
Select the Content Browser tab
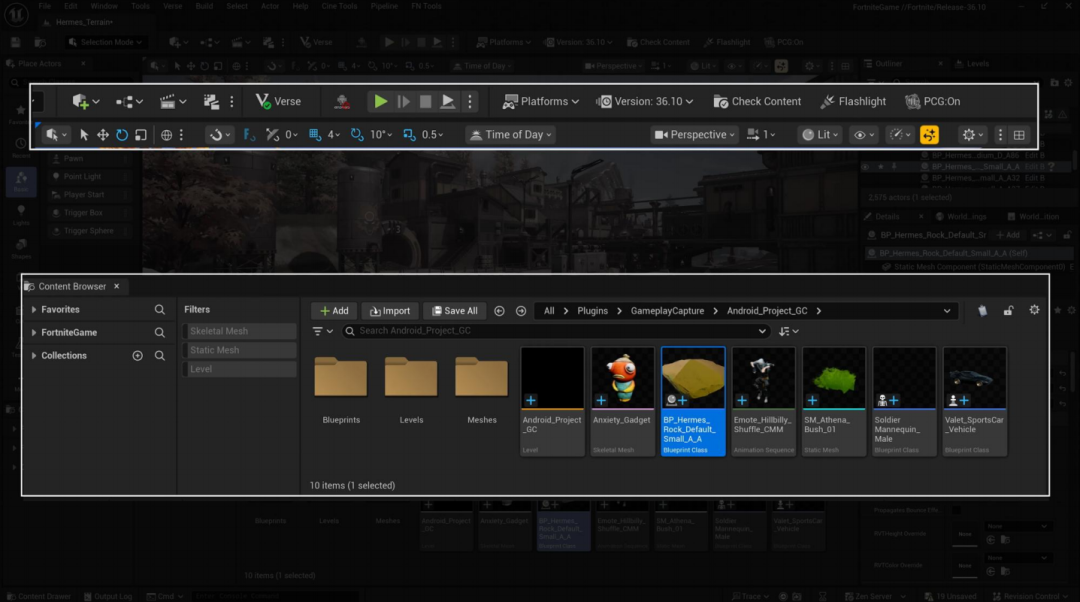tap(70, 287)
